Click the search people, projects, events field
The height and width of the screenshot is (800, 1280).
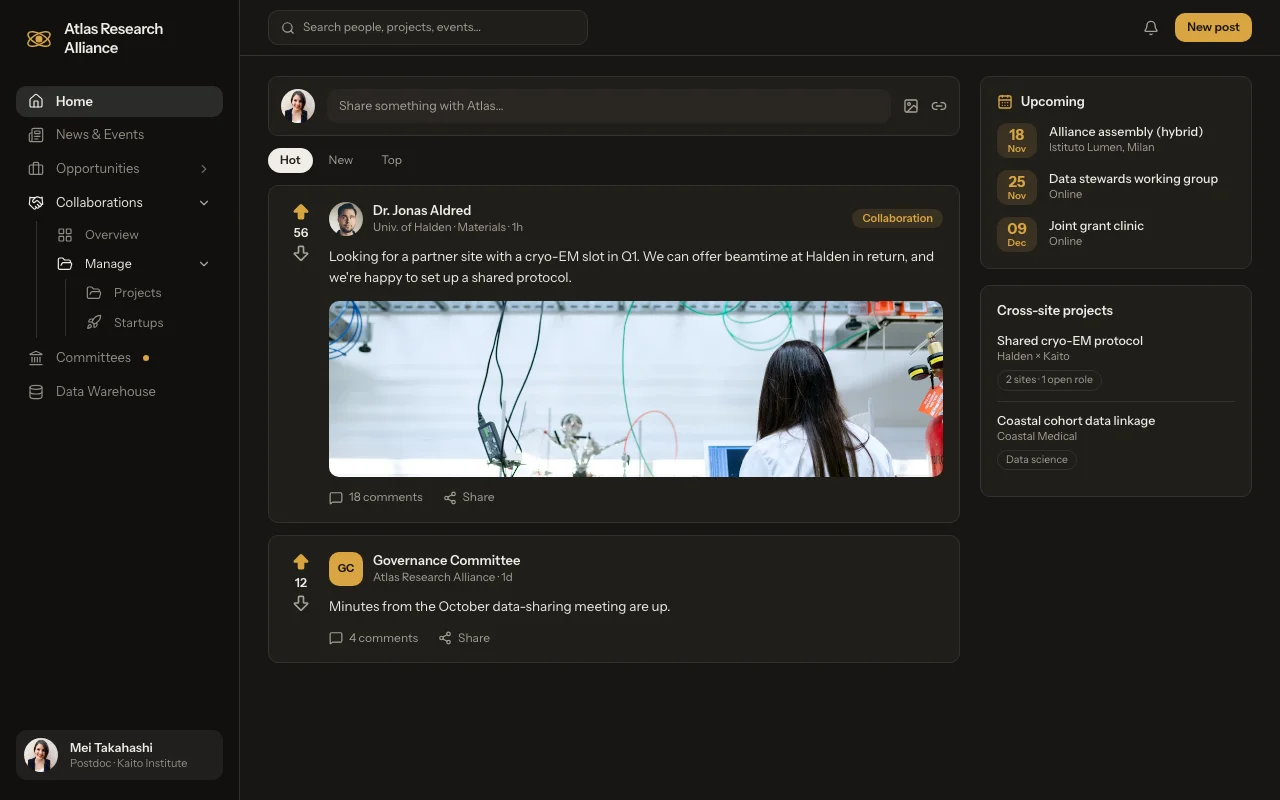[x=428, y=28]
